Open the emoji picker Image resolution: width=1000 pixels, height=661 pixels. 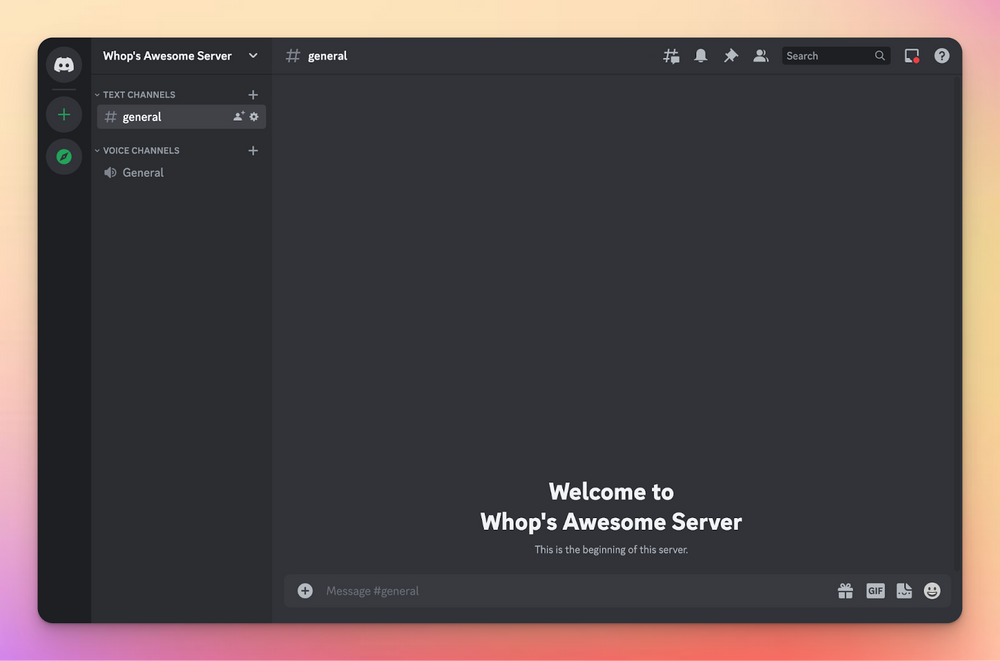tap(932, 591)
